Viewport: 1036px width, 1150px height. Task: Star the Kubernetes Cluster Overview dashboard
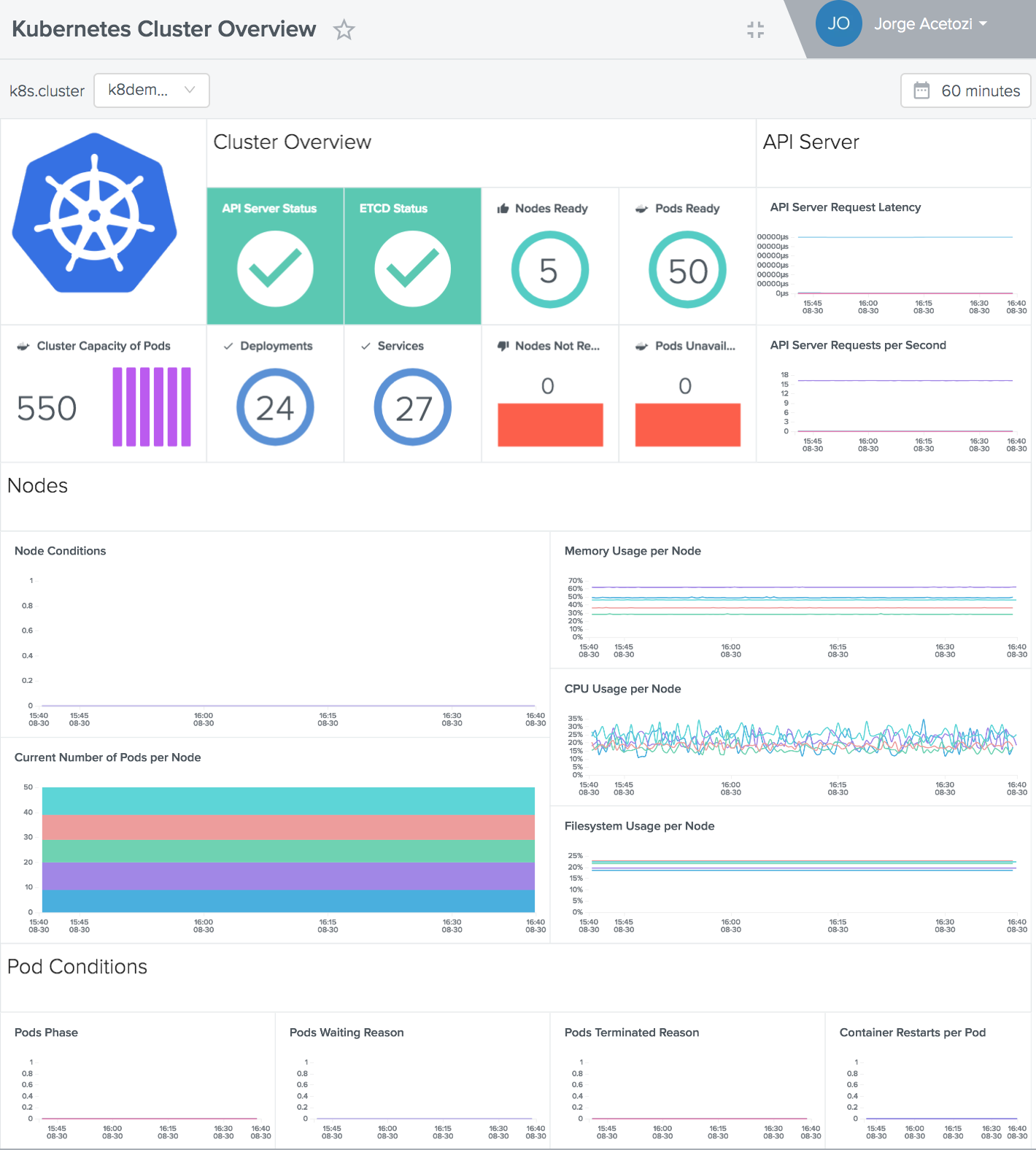click(344, 30)
